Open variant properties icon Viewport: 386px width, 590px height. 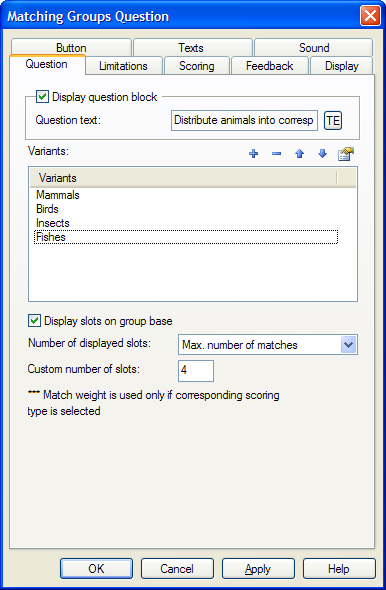coord(346,154)
